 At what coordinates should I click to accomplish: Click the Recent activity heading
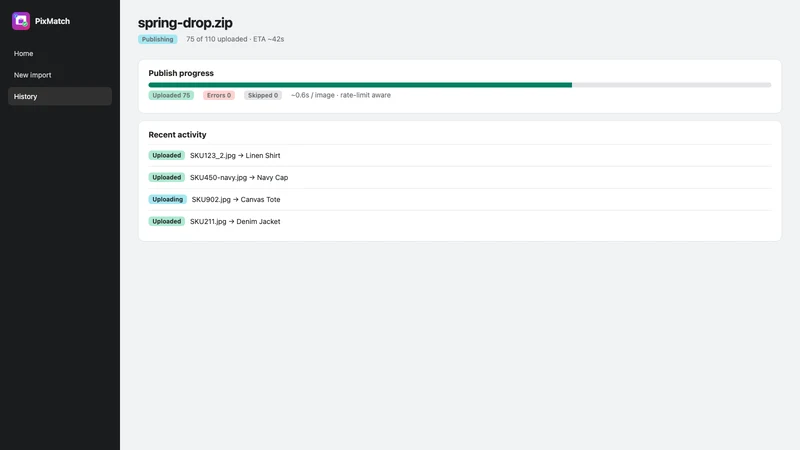(x=178, y=135)
